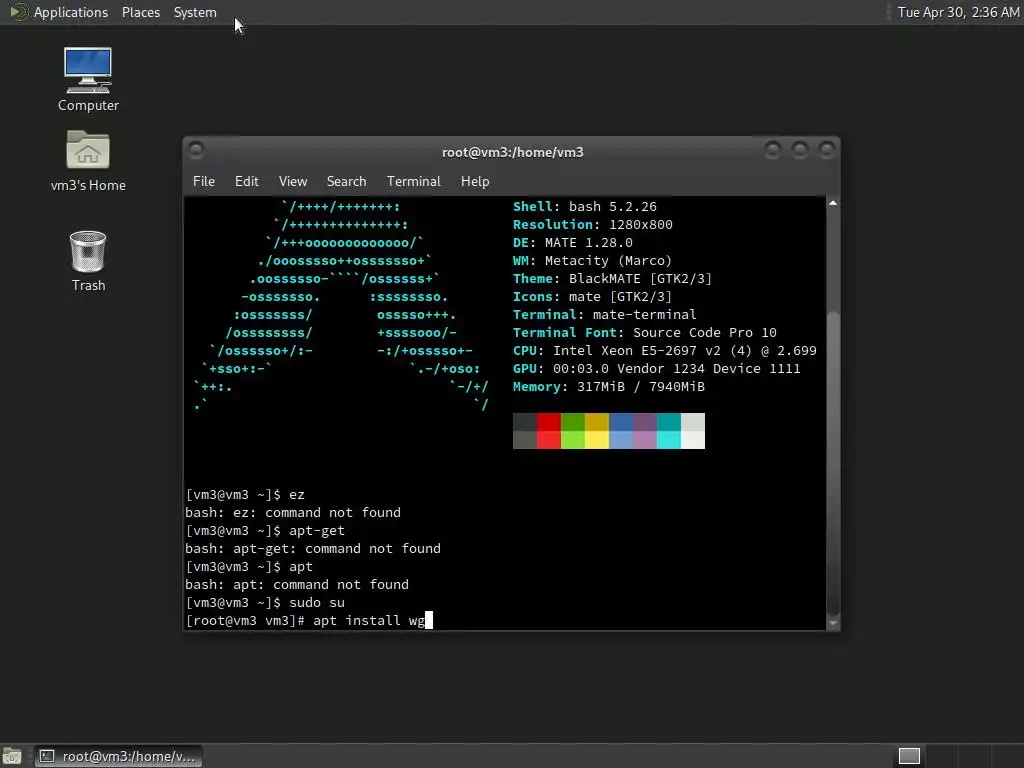Screen dimensions: 1024x768
Task: Click the show desktop icon in bottom panel
Action: [12, 756]
